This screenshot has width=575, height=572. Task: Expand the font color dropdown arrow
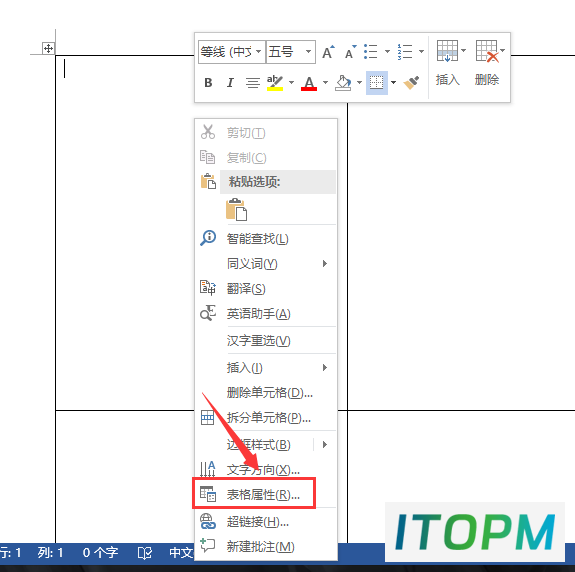coord(325,83)
